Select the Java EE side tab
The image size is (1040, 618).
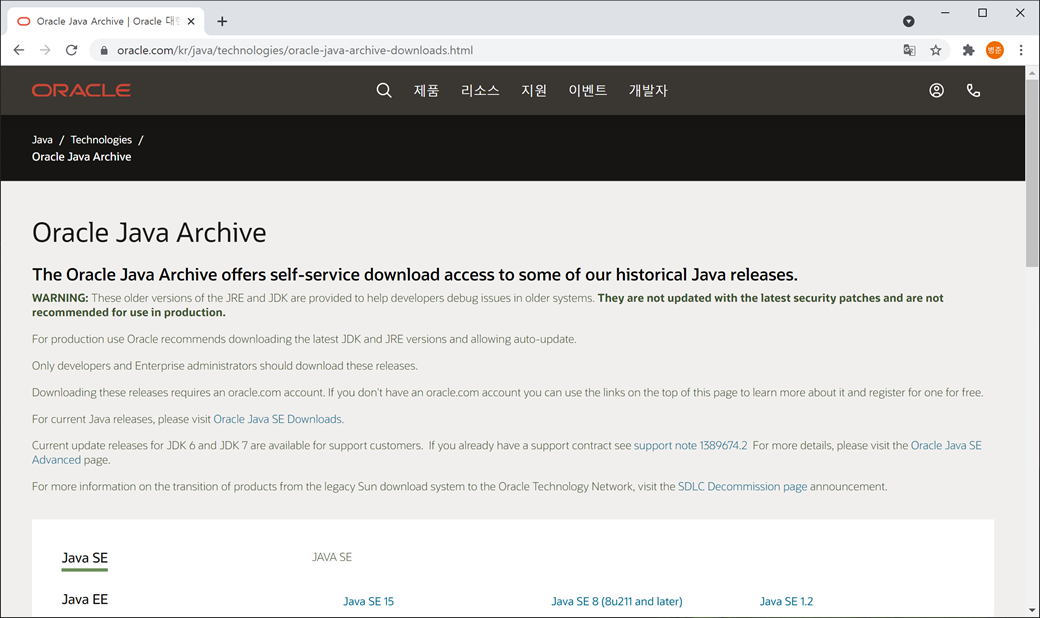point(84,599)
